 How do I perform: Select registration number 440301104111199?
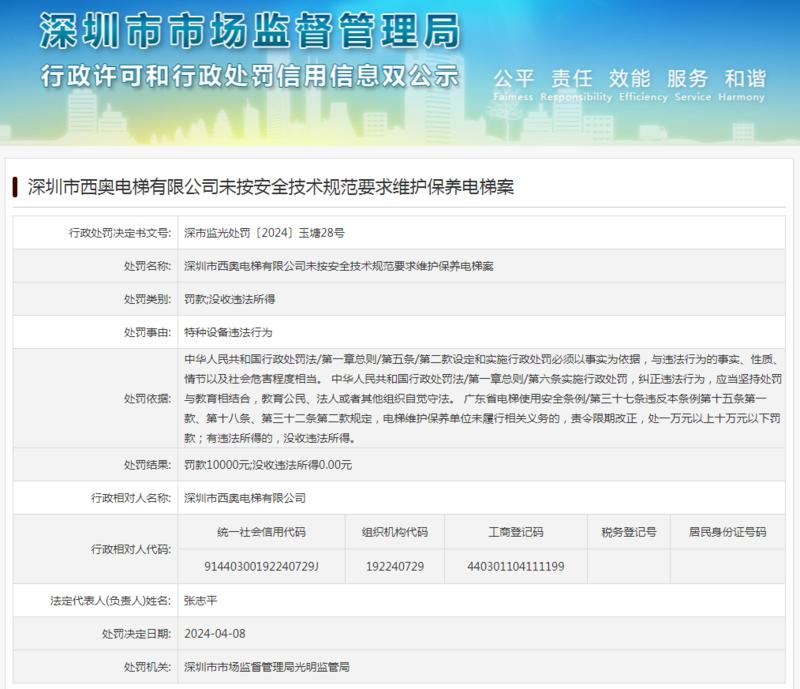[516, 567]
